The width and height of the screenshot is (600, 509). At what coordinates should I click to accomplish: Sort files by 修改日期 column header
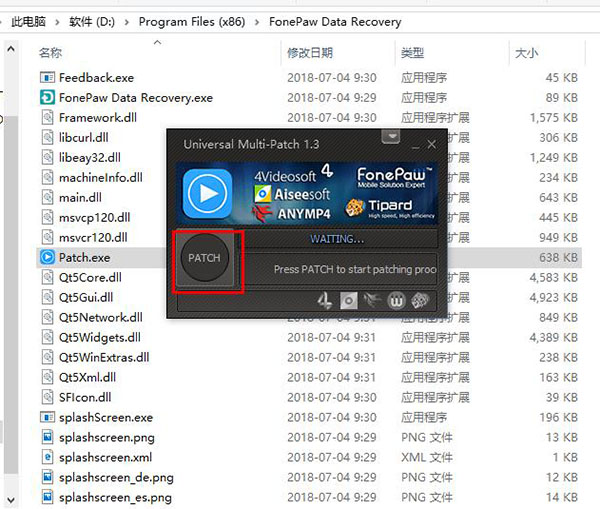point(309,52)
